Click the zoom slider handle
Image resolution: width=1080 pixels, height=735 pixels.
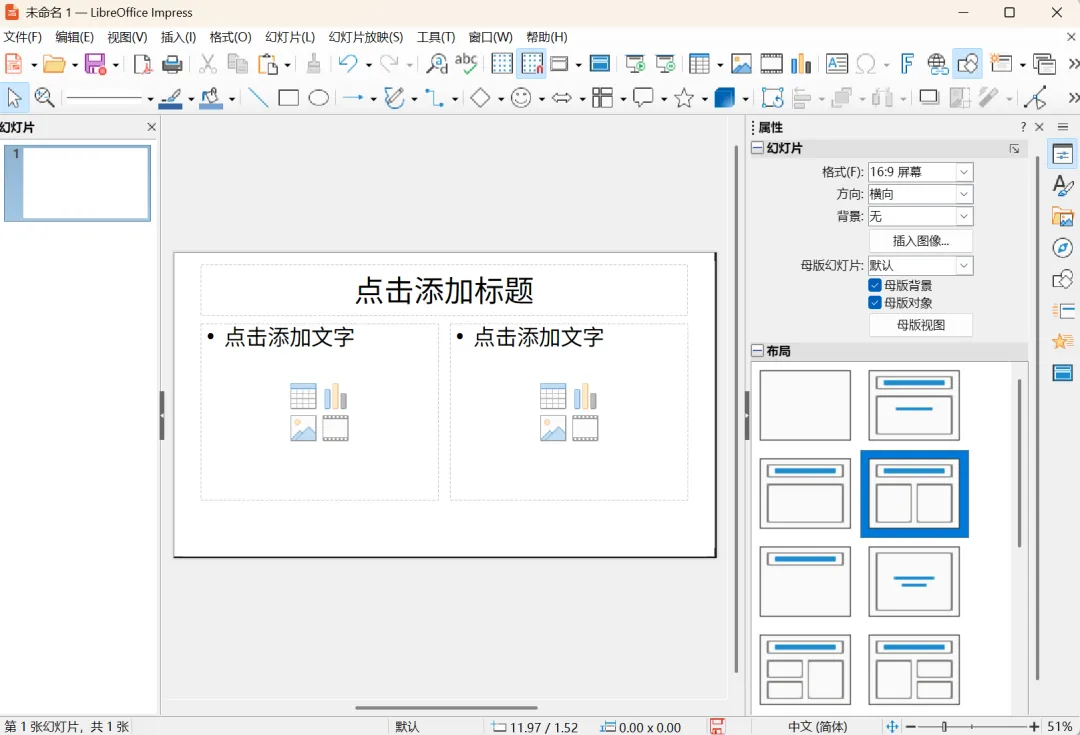click(944, 727)
